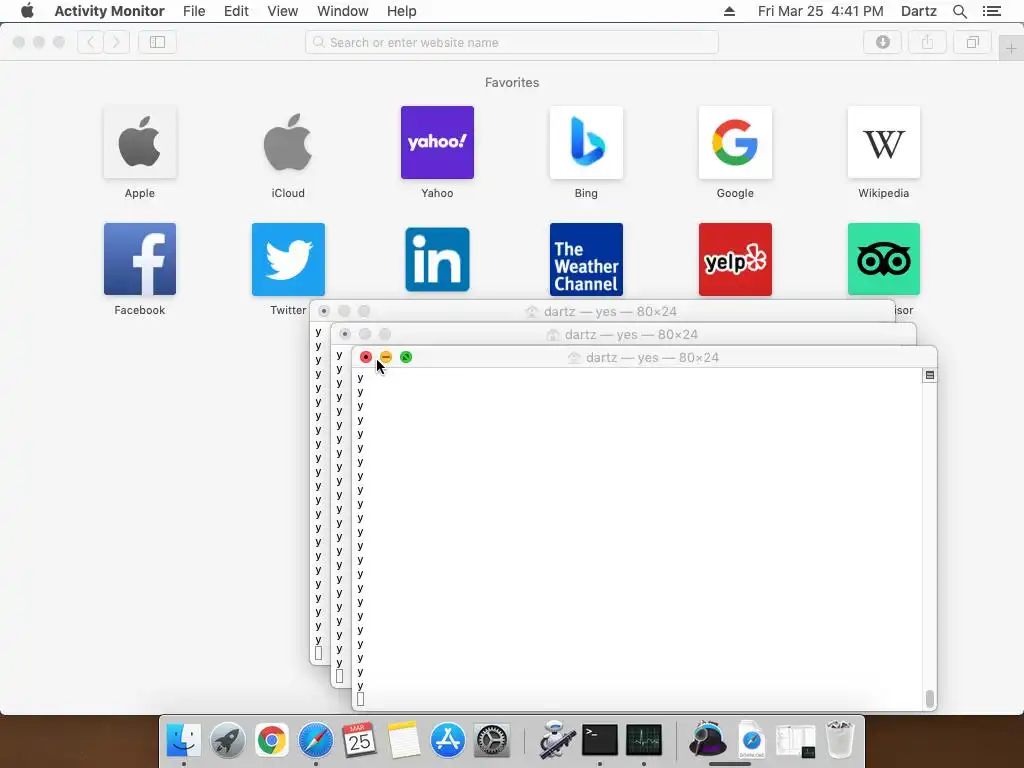Open Automator from the Dock
Screen dimensions: 1024x768
click(556, 741)
